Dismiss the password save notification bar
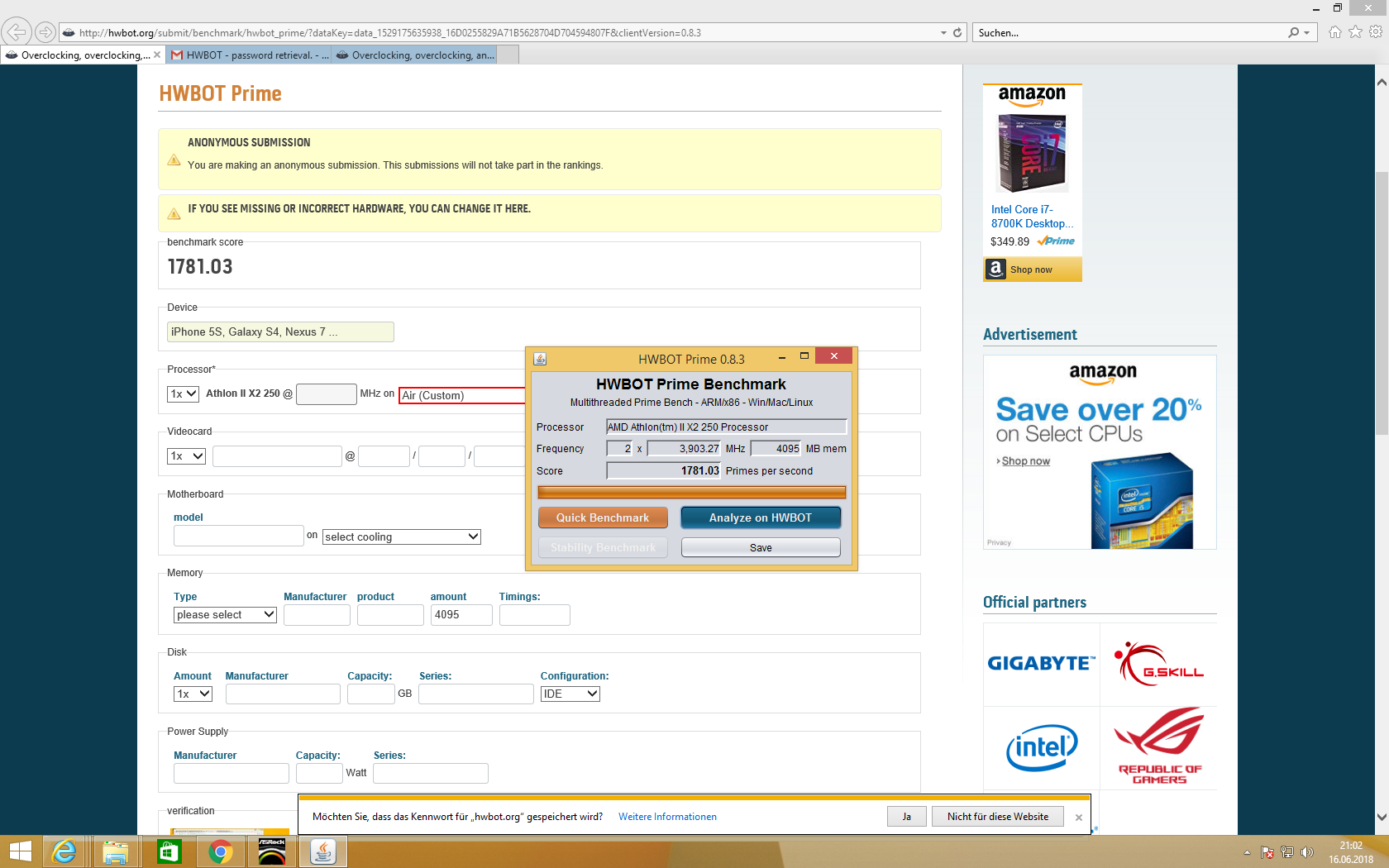Viewport: 1389px width, 868px height. click(1078, 818)
